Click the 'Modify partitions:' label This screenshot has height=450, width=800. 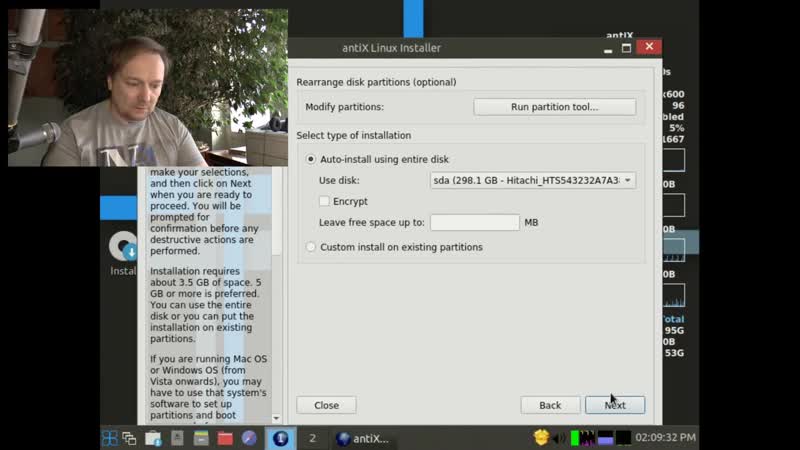click(x=344, y=107)
